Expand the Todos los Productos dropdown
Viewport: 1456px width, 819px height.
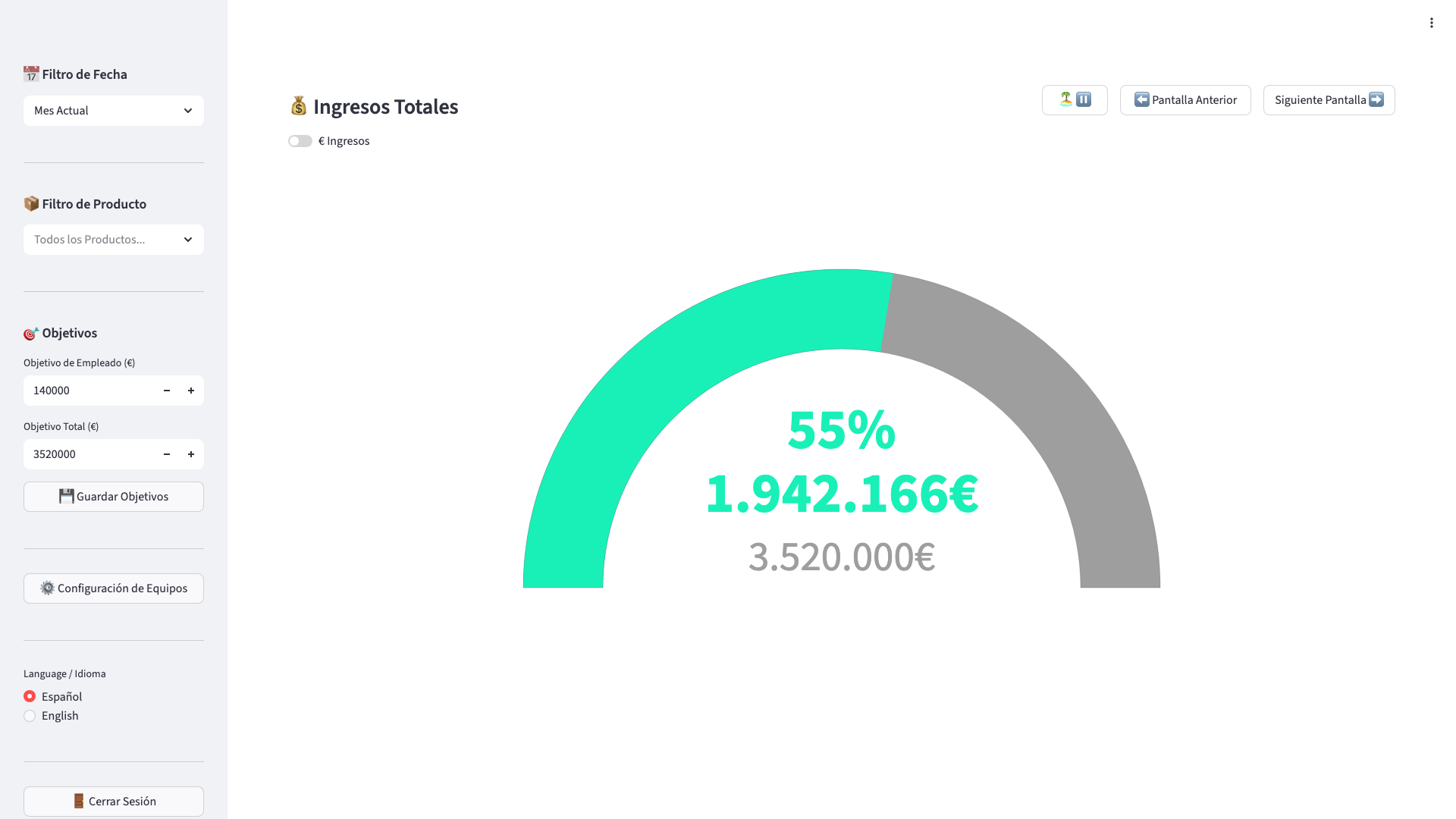click(114, 240)
